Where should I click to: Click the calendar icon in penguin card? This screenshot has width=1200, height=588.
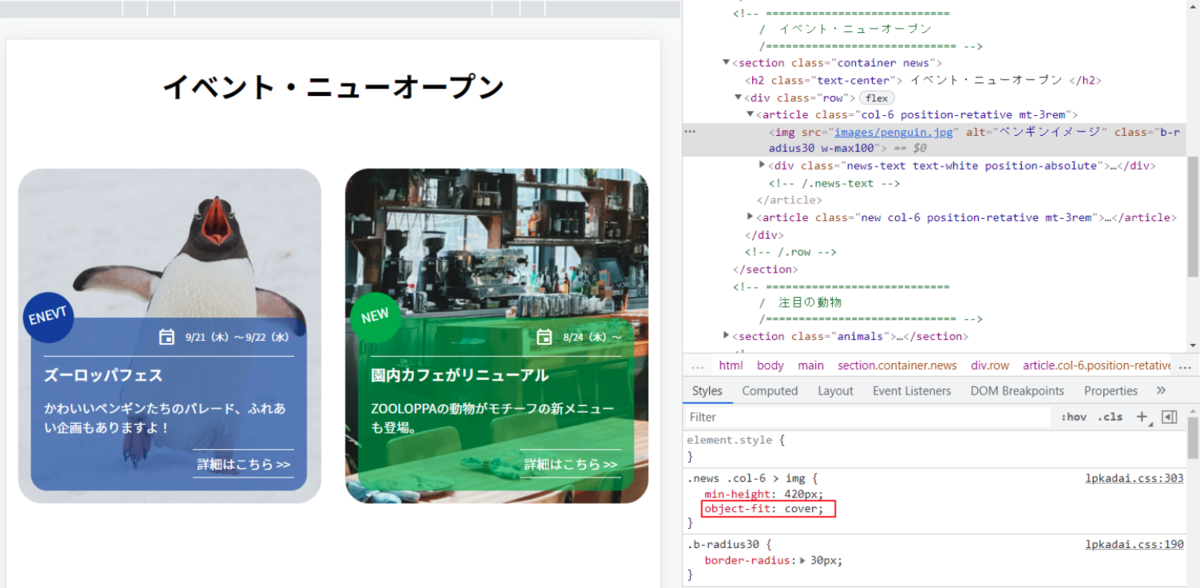click(x=167, y=337)
